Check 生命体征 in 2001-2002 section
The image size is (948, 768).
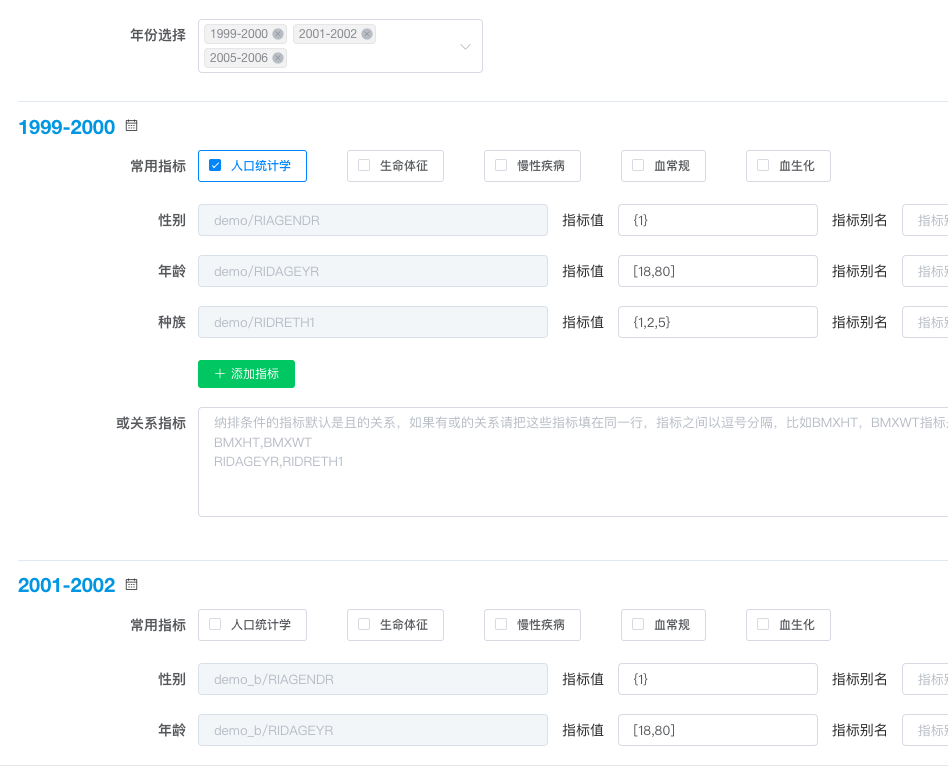click(x=364, y=624)
